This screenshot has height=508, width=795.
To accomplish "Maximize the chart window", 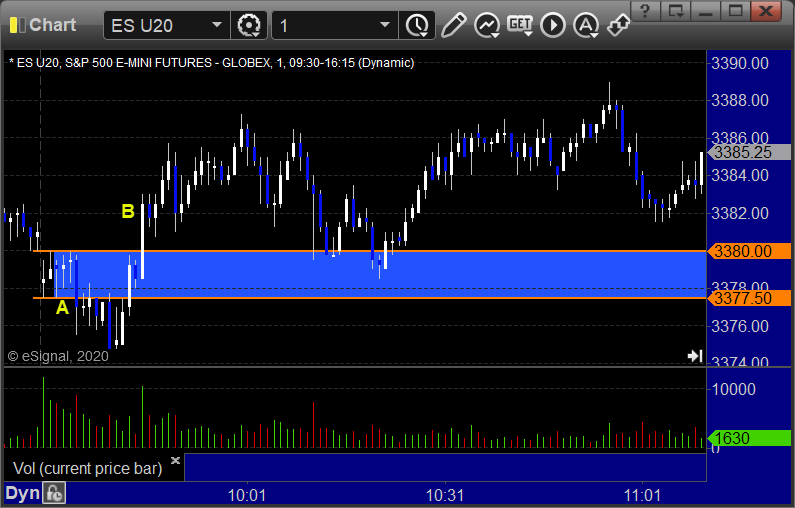I will 735,11.
